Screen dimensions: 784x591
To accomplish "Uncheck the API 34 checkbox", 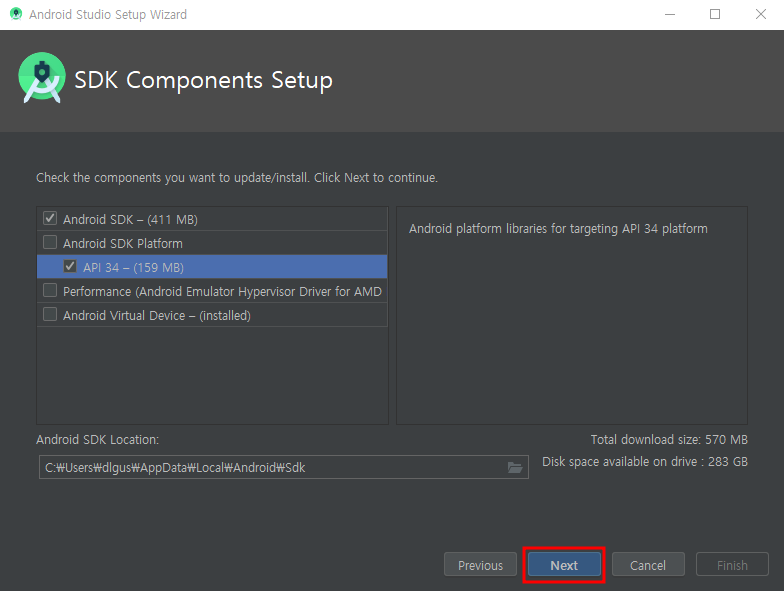I will (70, 266).
